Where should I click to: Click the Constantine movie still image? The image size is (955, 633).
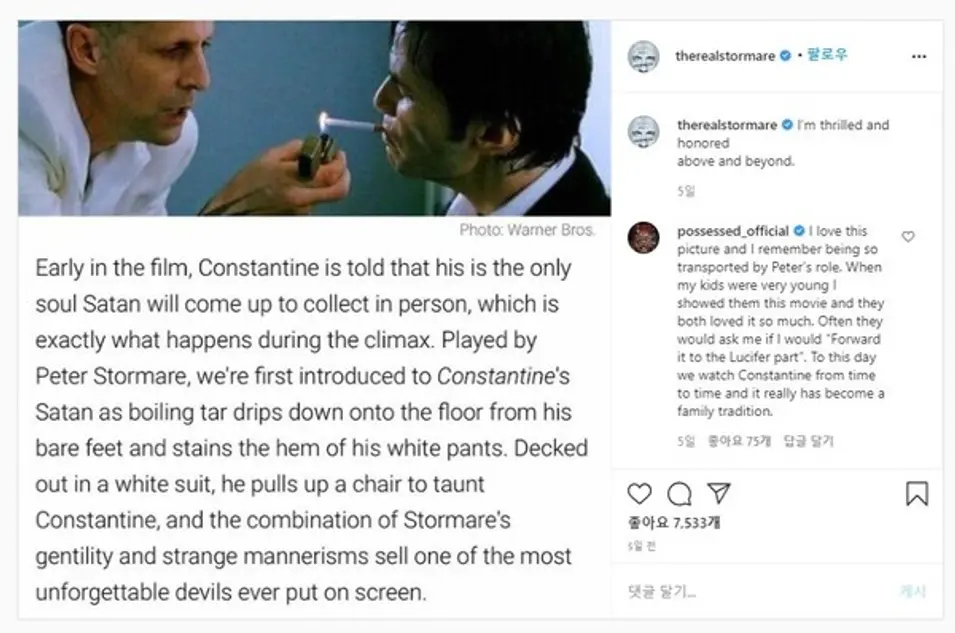(x=314, y=118)
